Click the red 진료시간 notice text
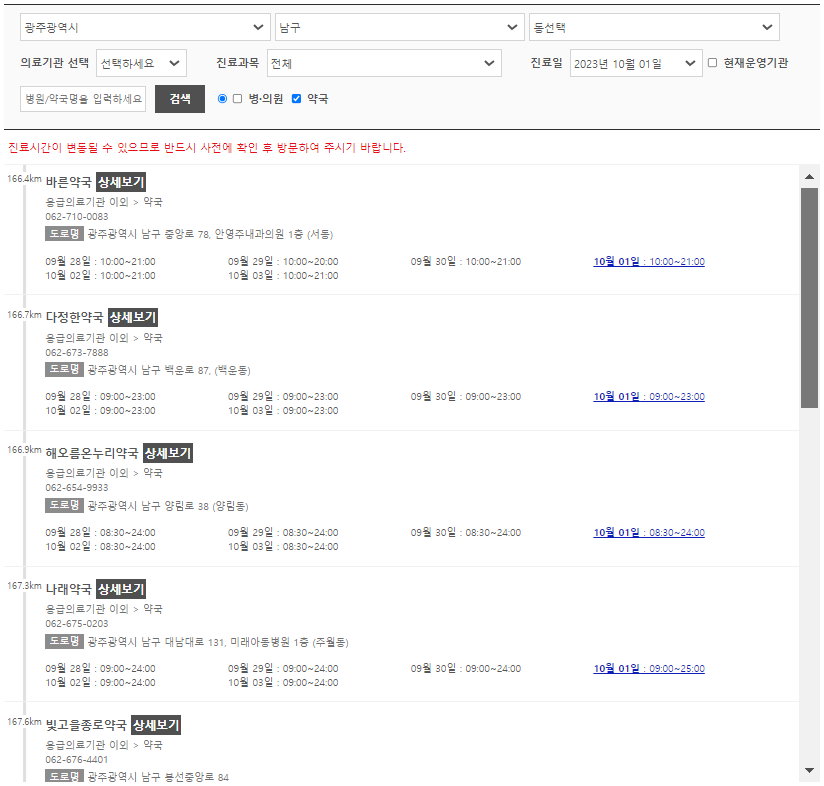Screen dimensions: 824x786 pyautogui.click(x=207, y=148)
